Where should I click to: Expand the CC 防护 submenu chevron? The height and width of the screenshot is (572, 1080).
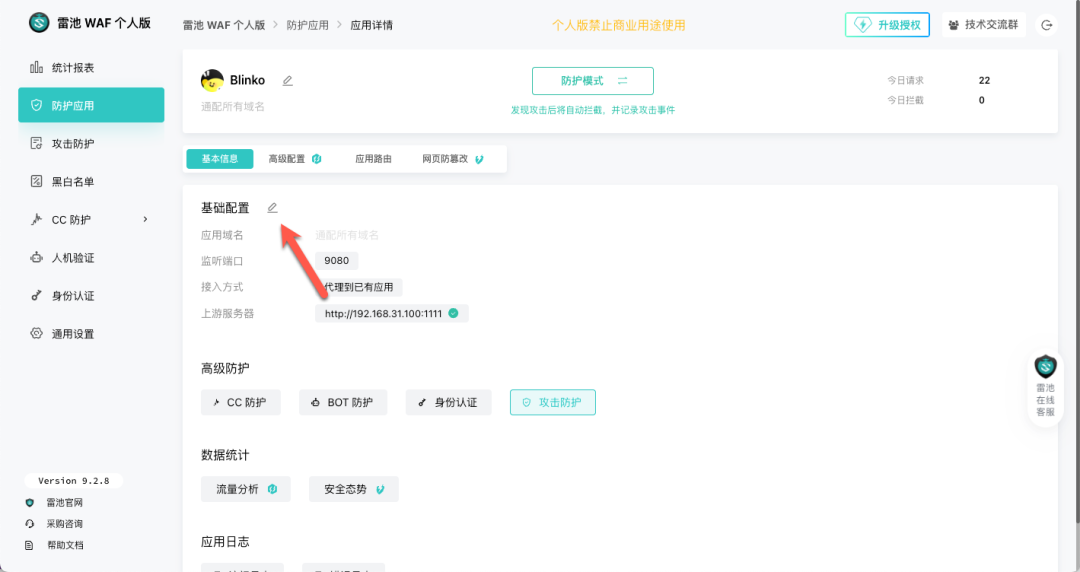145,219
